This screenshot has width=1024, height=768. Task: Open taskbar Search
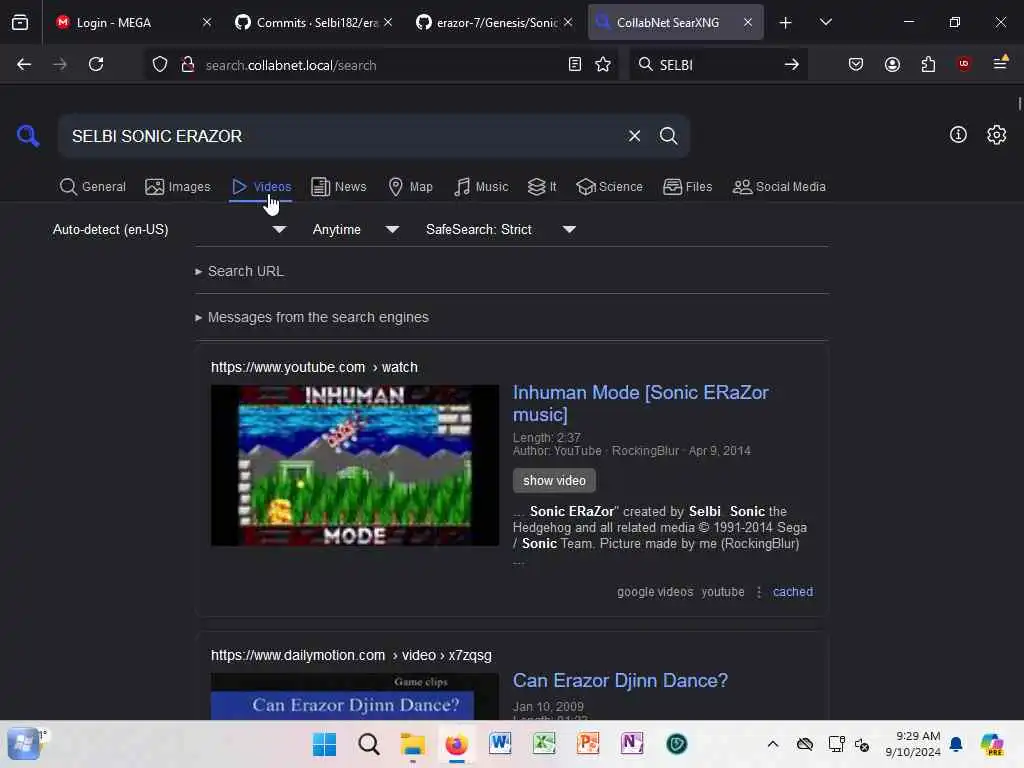point(368,744)
